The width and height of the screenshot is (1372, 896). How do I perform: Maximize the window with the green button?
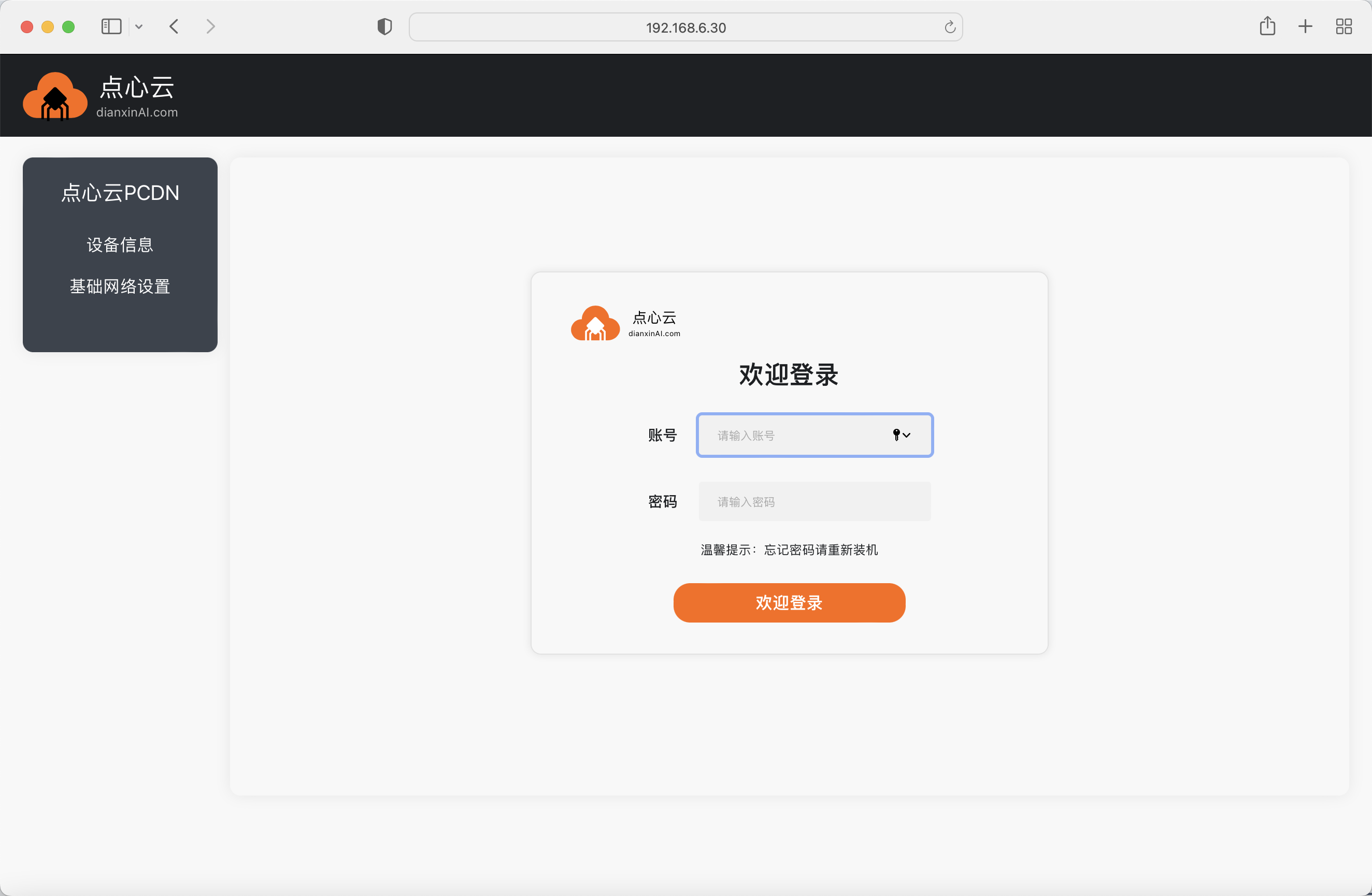(x=68, y=27)
